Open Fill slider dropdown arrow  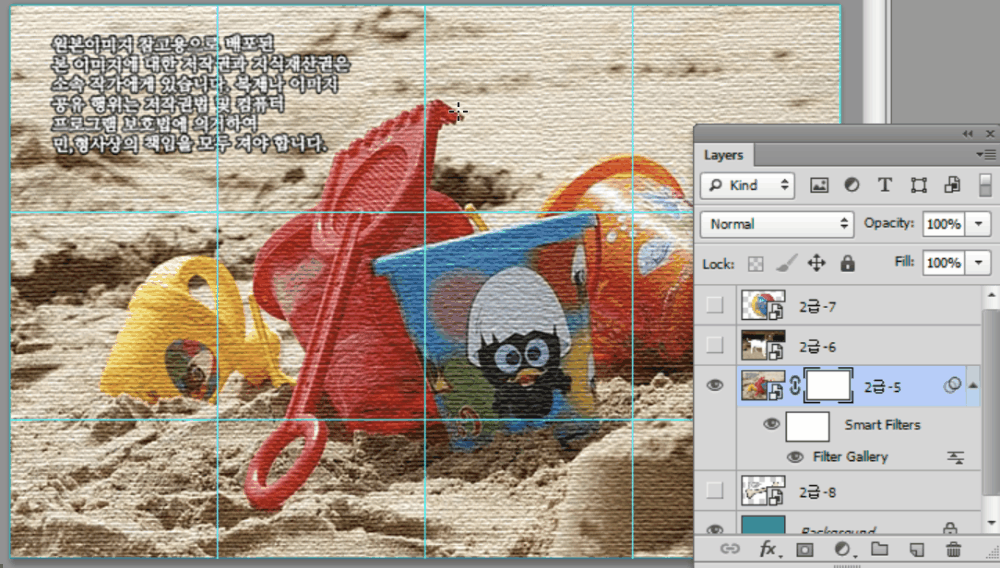[978, 263]
